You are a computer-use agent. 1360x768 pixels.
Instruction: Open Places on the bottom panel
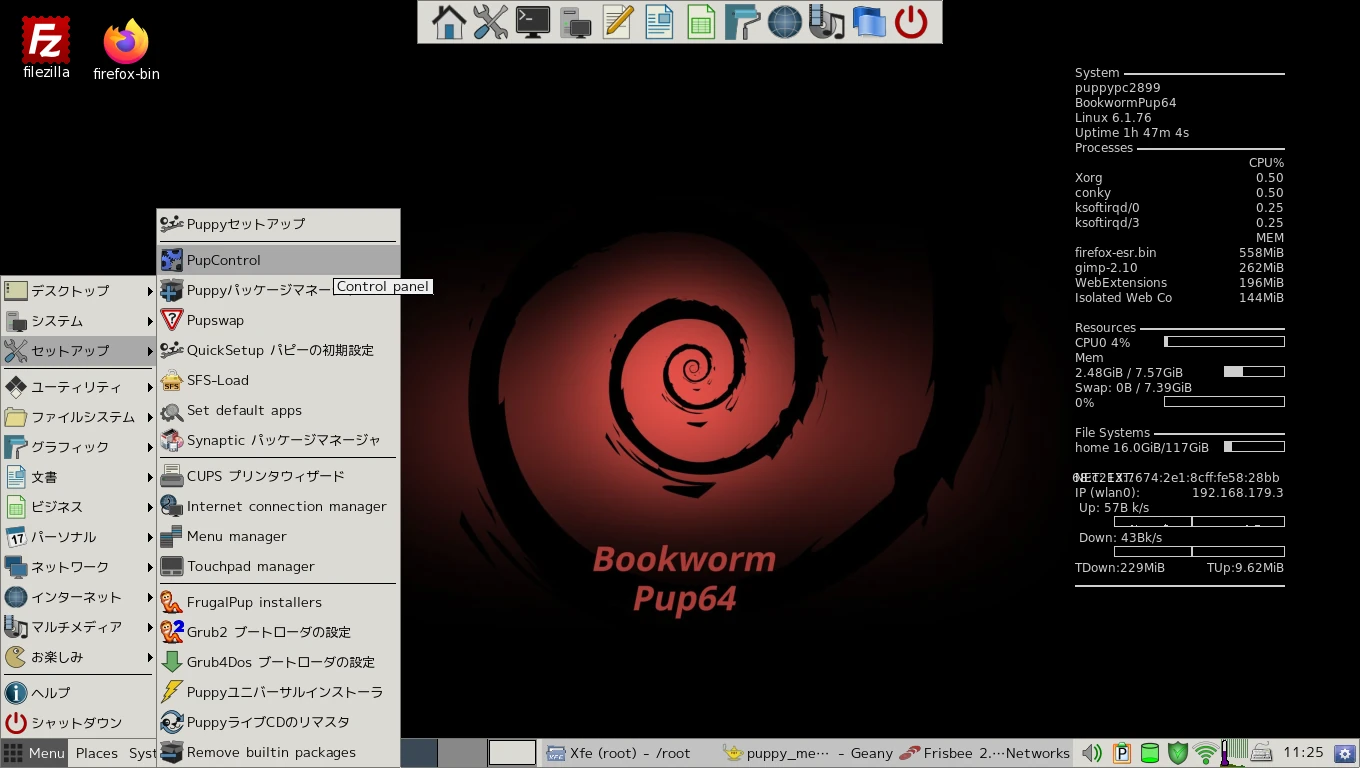tap(97, 753)
